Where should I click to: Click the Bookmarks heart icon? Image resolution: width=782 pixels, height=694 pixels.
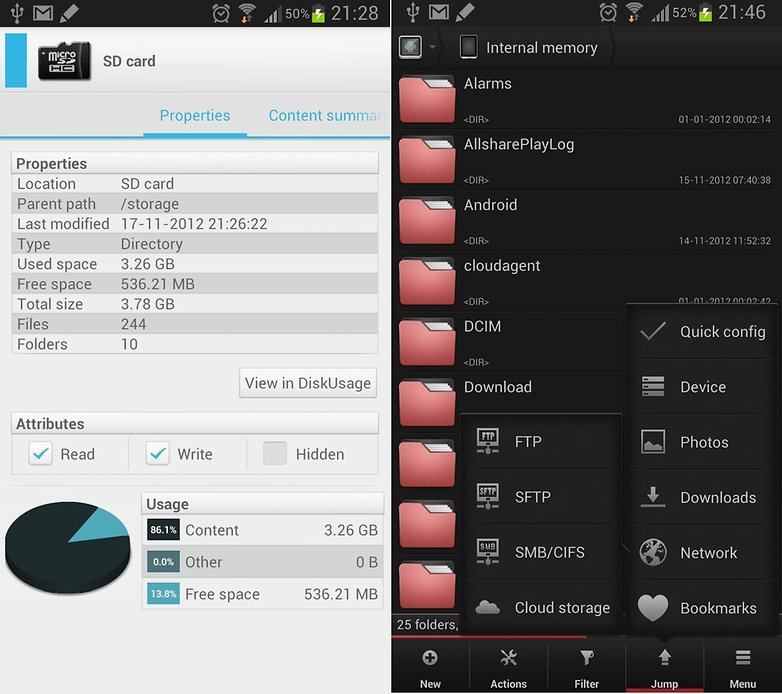click(653, 608)
